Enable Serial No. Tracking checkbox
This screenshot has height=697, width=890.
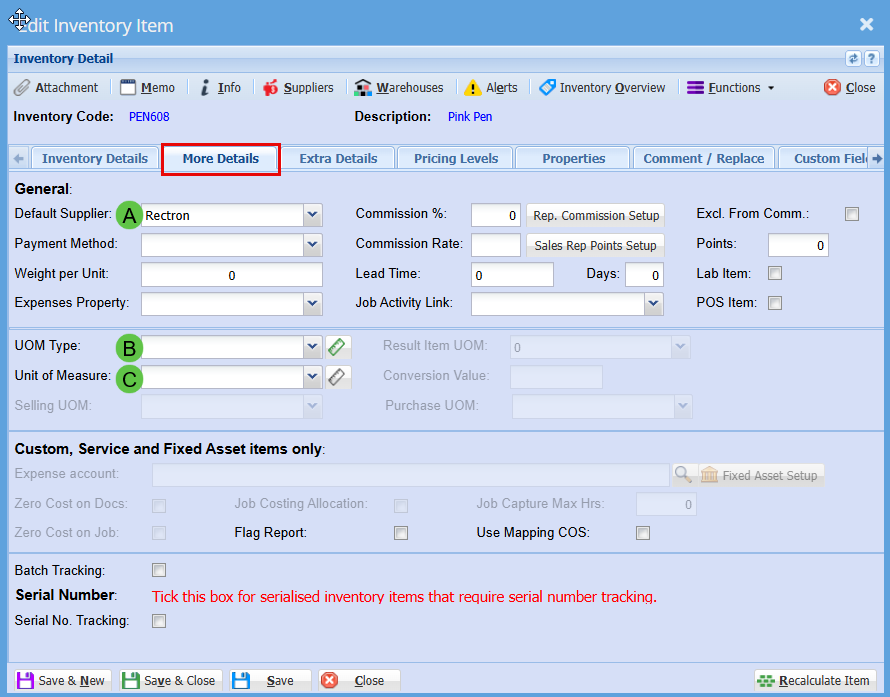pyautogui.click(x=158, y=621)
